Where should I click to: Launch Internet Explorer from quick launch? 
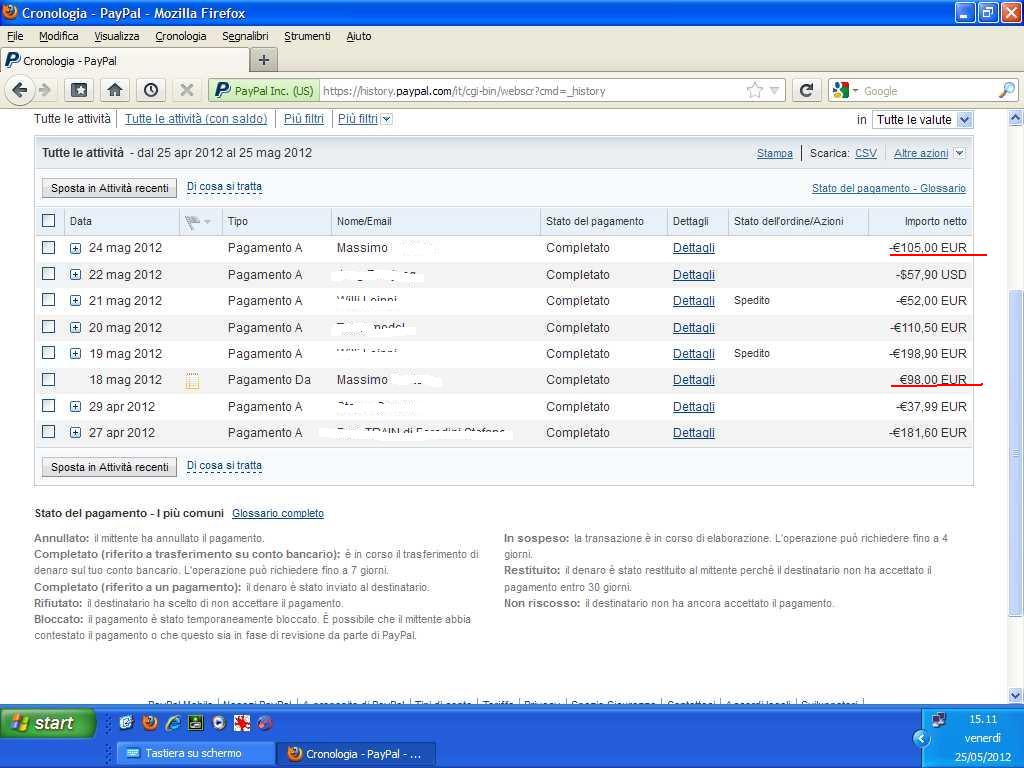172,723
